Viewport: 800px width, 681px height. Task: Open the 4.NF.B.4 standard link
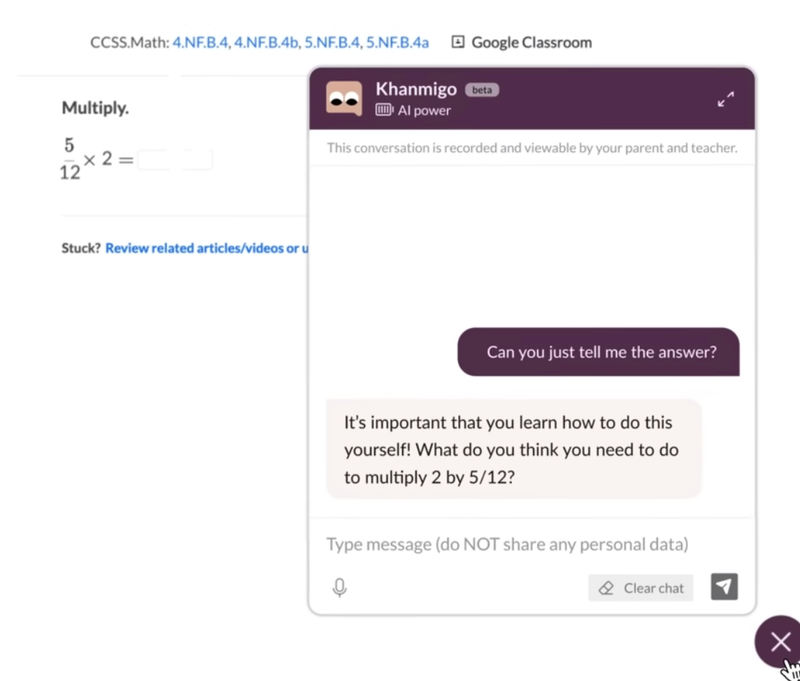pos(200,42)
